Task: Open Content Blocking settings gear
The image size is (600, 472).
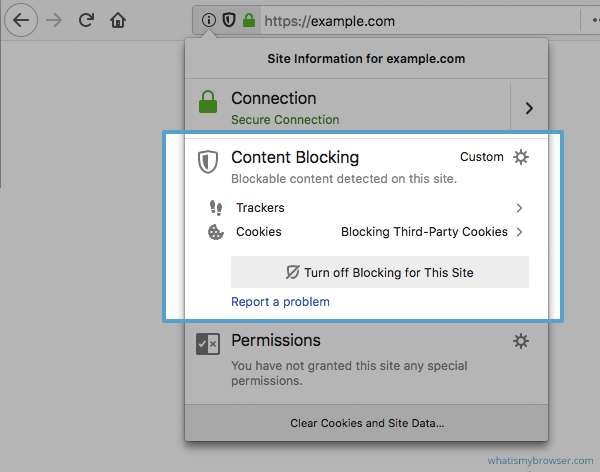Action: tap(520, 157)
